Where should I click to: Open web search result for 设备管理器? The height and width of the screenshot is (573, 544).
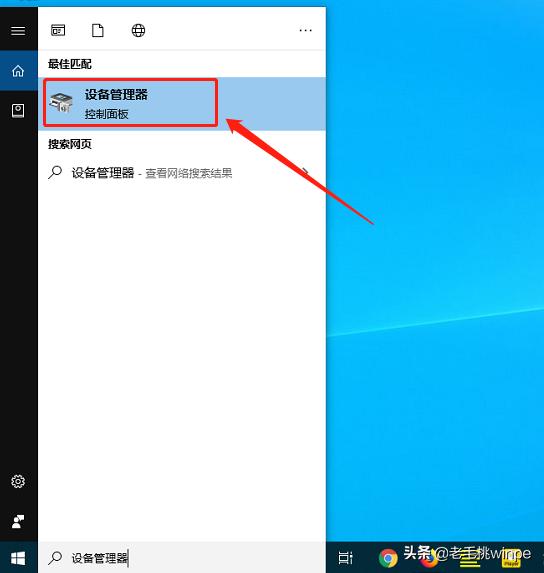182,172
